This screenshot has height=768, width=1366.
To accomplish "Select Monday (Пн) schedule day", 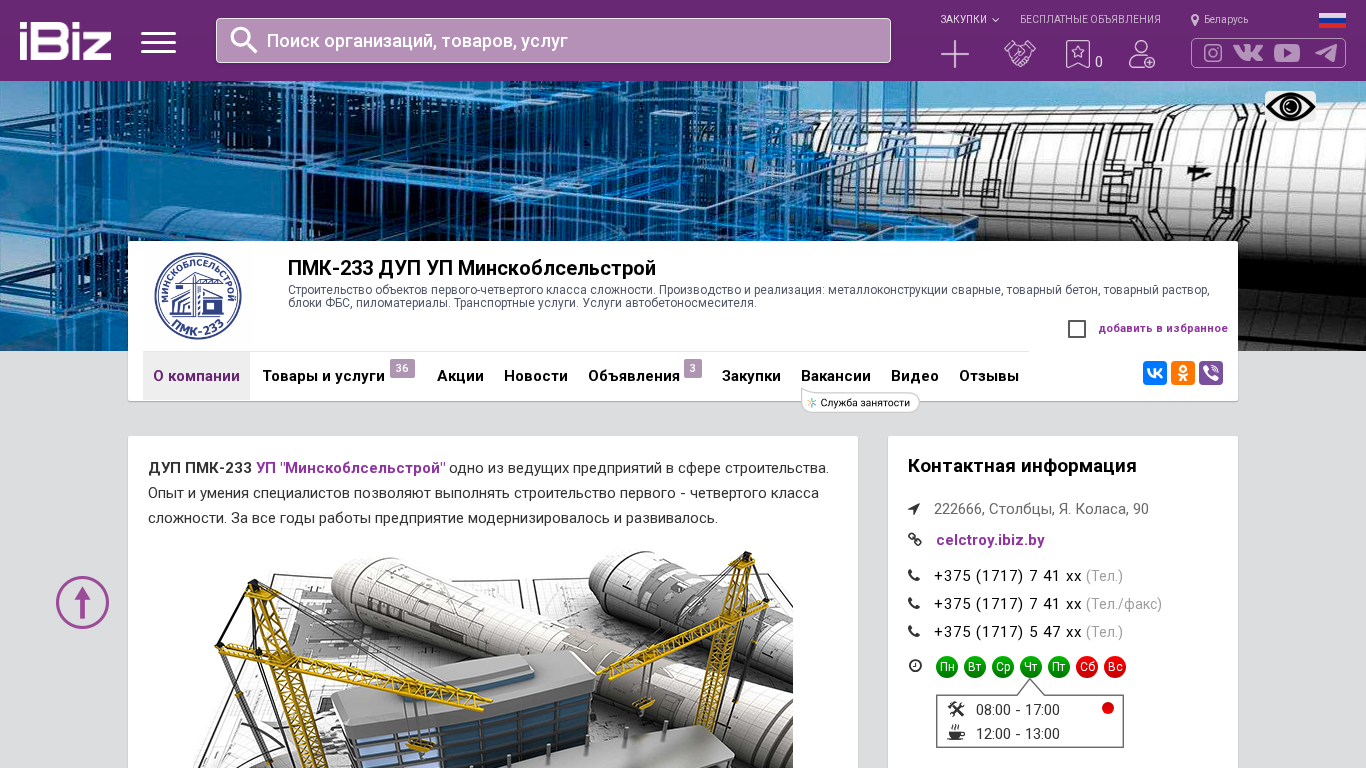I will point(947,667).
